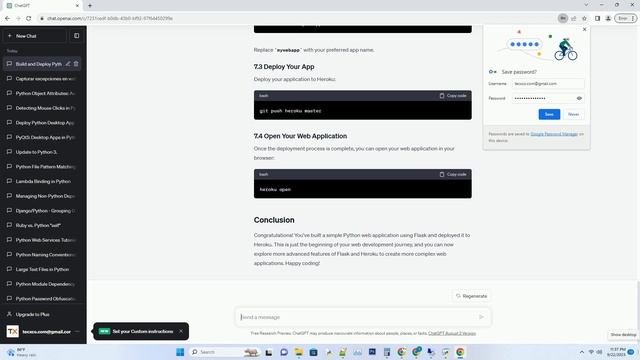Open the Ruby vs. Python self chat
This screenshot has width=640, height=360.
click(42, 225)
